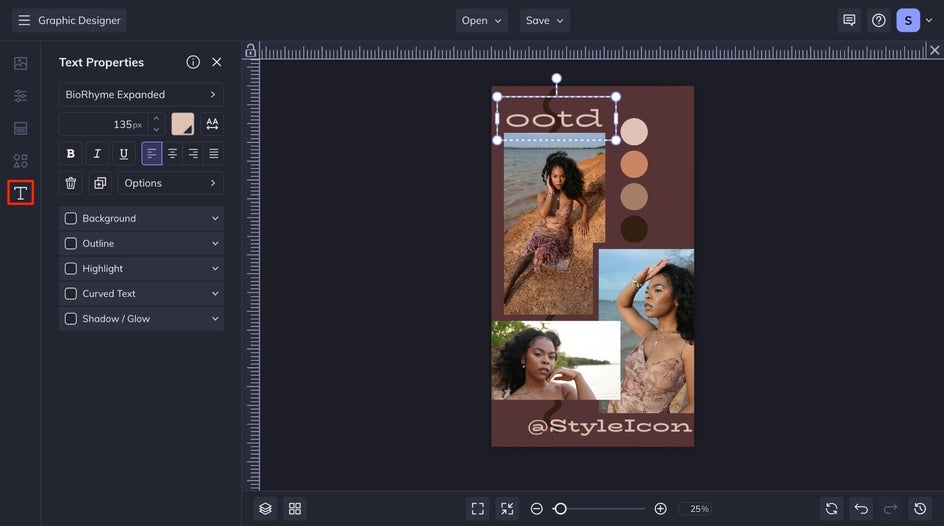944x526 pixels.
Task: Align text right
Action: [193, 153]
